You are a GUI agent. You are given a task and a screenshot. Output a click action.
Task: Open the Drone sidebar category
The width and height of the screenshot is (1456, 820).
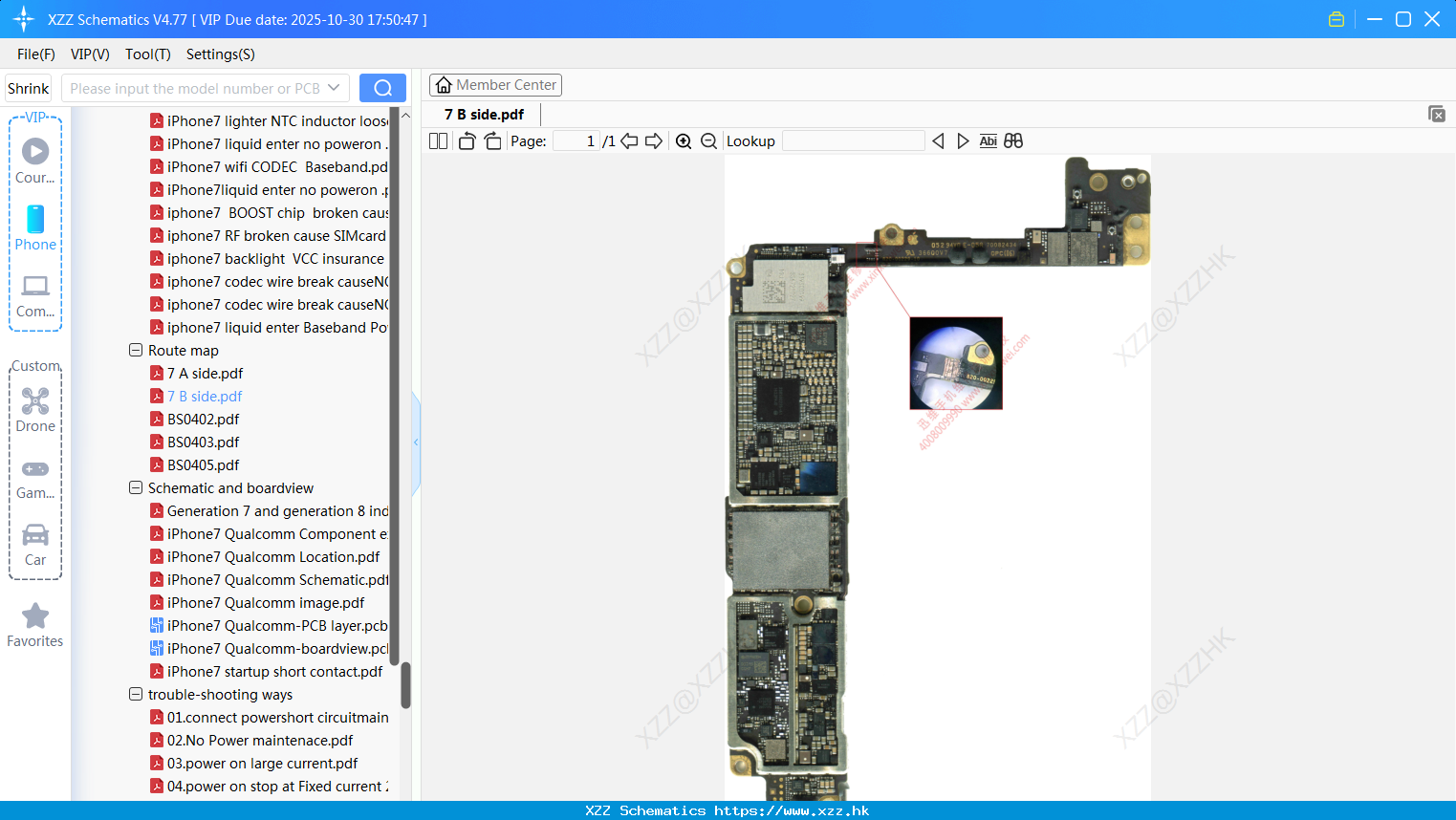point(35,410)
